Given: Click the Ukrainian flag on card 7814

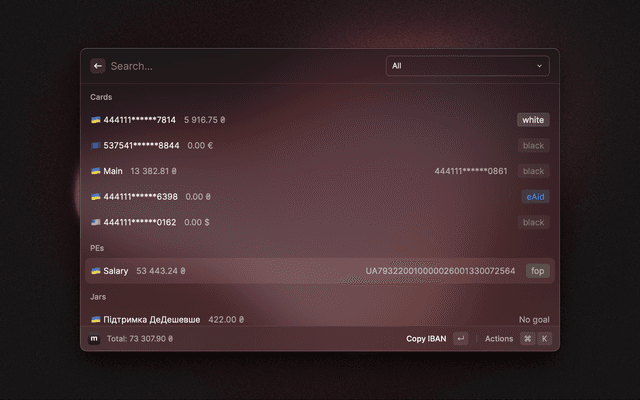Looking at the screenshot, I should point(96,120).
